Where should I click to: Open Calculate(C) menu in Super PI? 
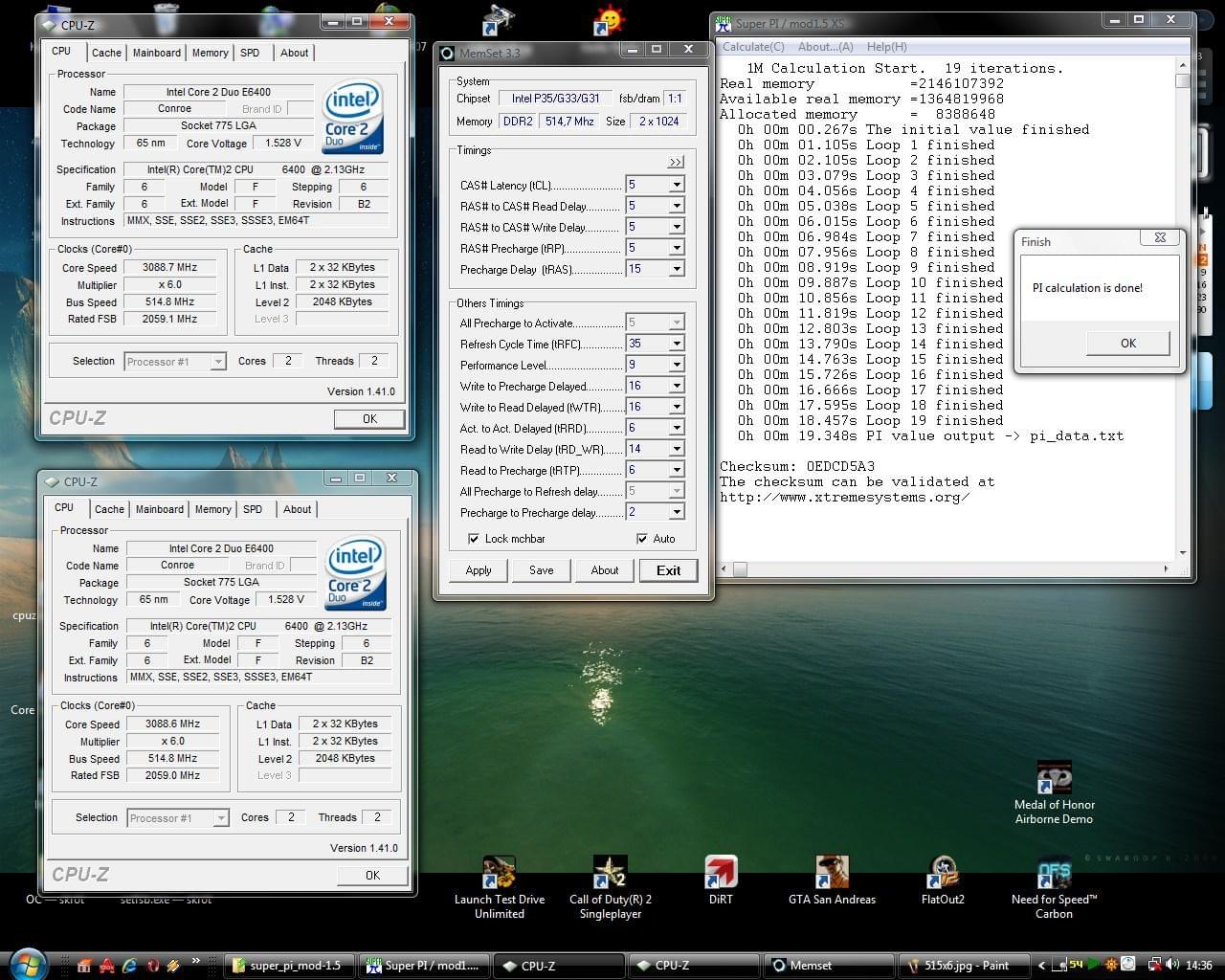coord(753,47)
